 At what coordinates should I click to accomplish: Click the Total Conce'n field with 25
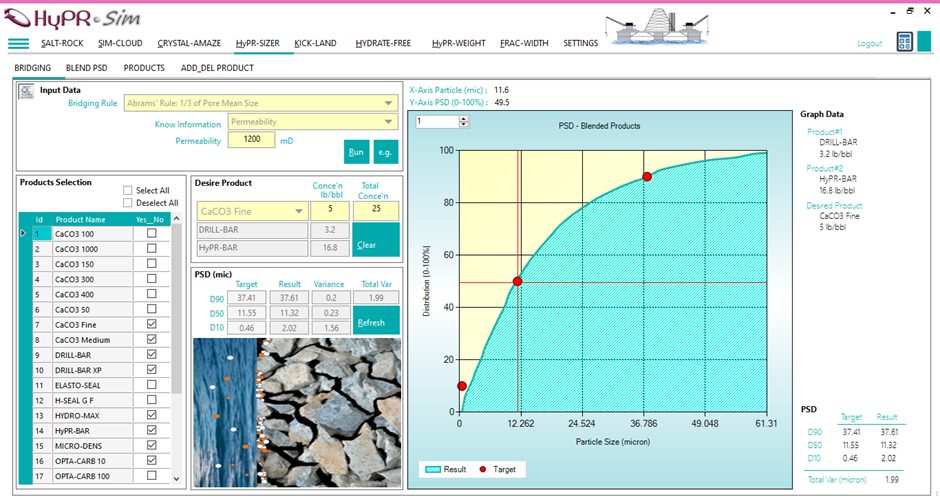pyautogui.click(x=376, y=210)
